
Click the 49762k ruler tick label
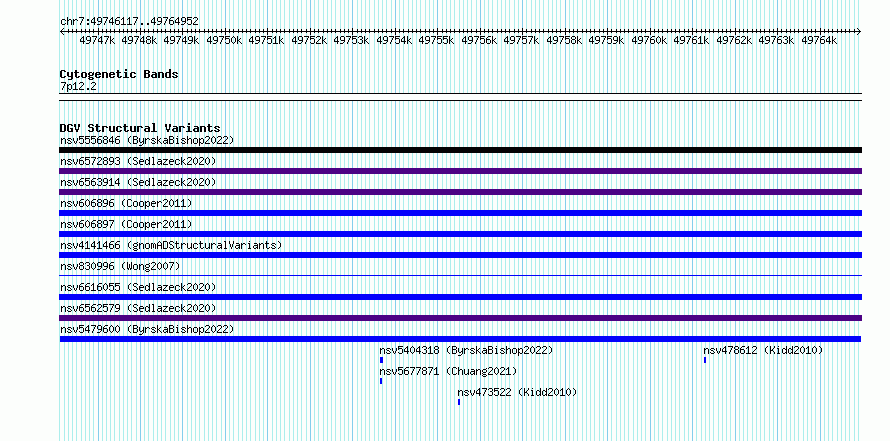coord(734,40)
